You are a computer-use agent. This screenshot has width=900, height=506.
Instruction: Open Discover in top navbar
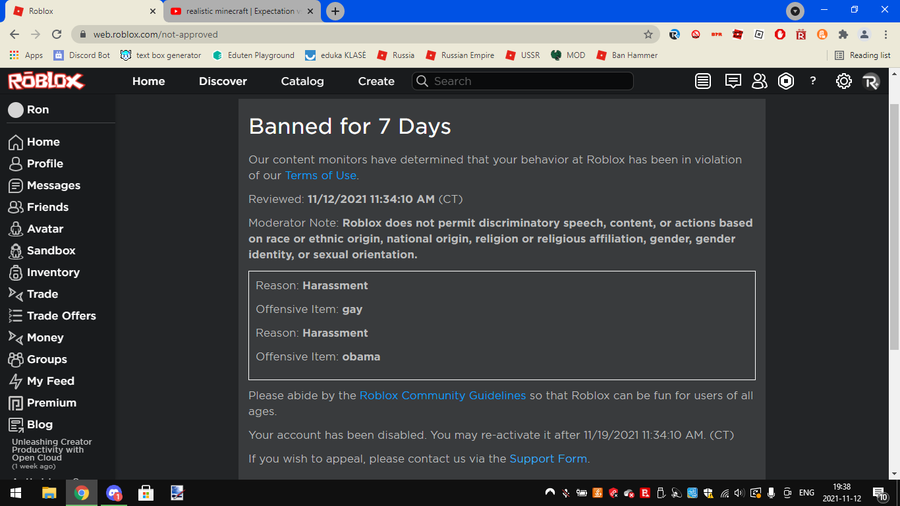point(223,81)
